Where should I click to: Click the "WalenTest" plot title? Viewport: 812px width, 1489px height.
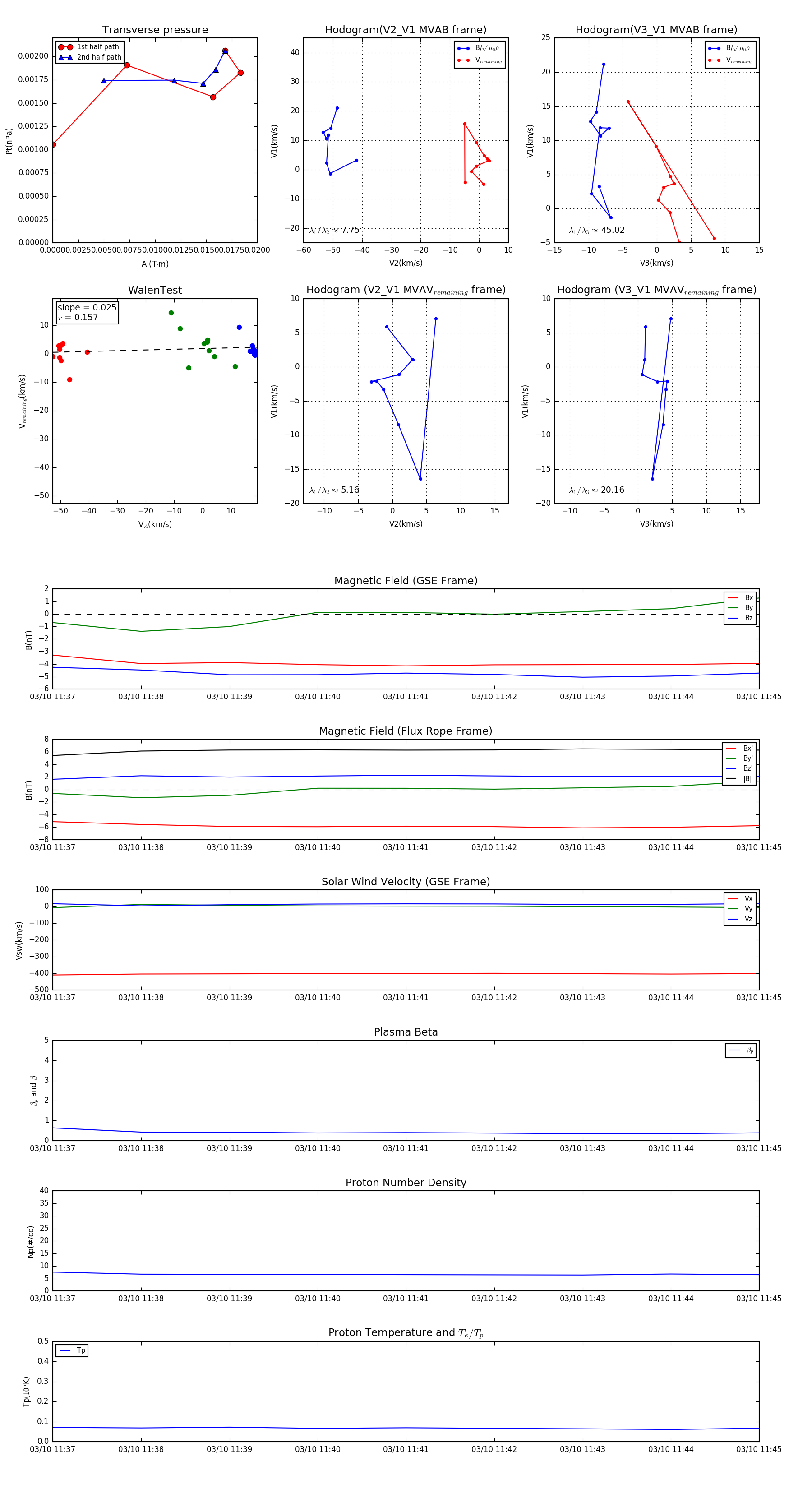[155, 290]
